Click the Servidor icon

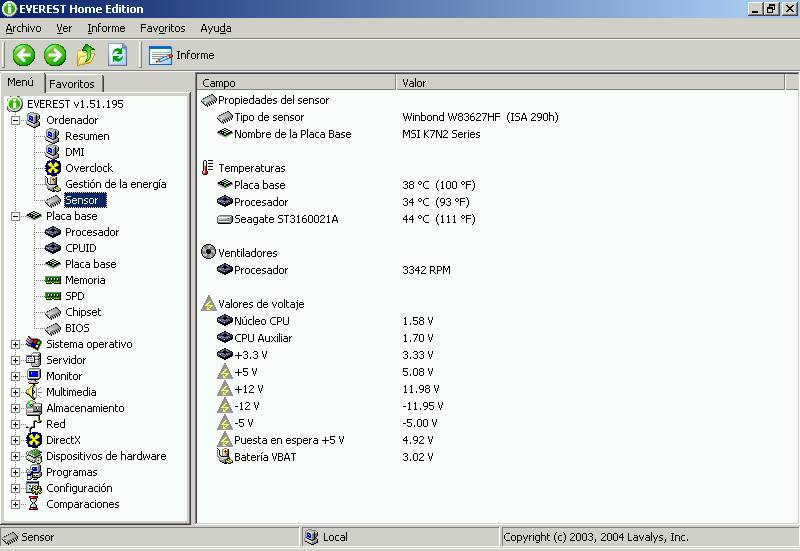click(x=34, y=360)
